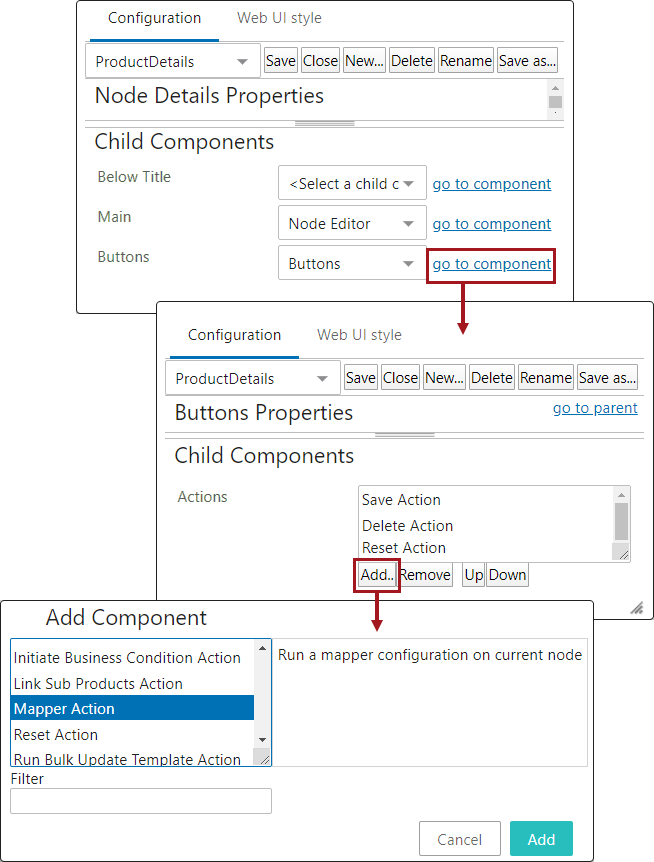Open ProductDetails dropdown in Buttons Properties panel

coord(253,378)
